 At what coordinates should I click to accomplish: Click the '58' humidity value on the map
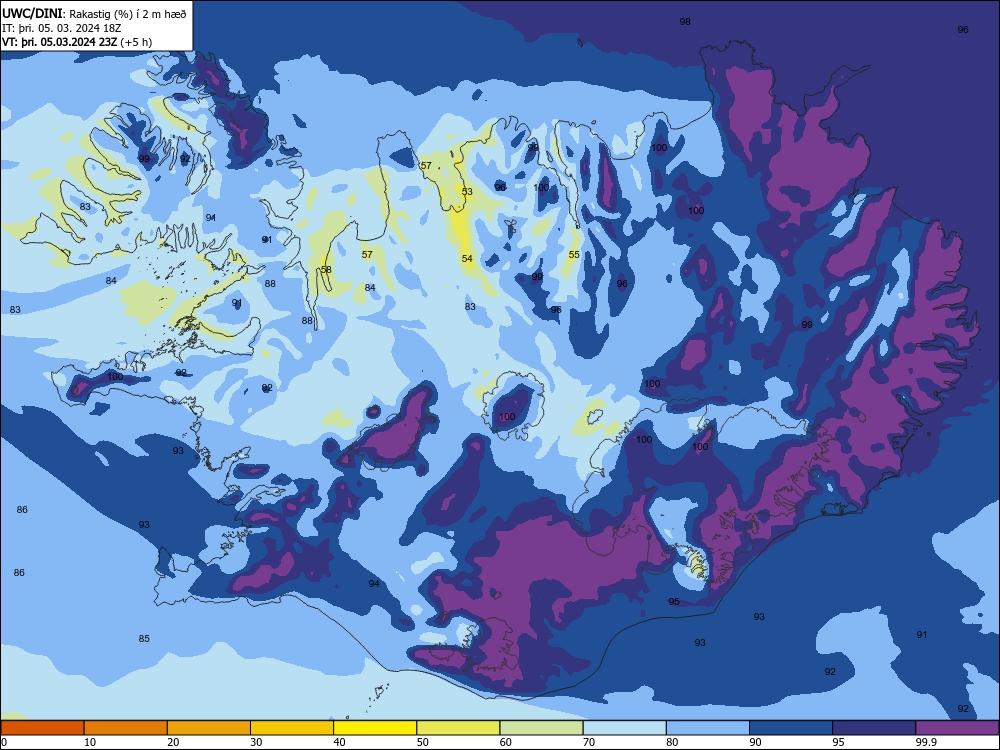pyautogui.click(x=326, y=270)
